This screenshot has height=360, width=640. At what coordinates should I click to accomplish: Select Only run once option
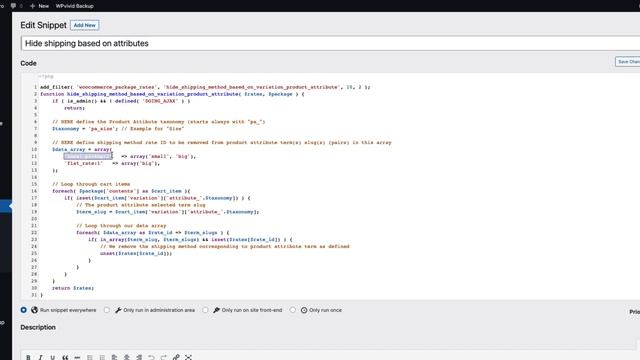[x=293, y=310]
